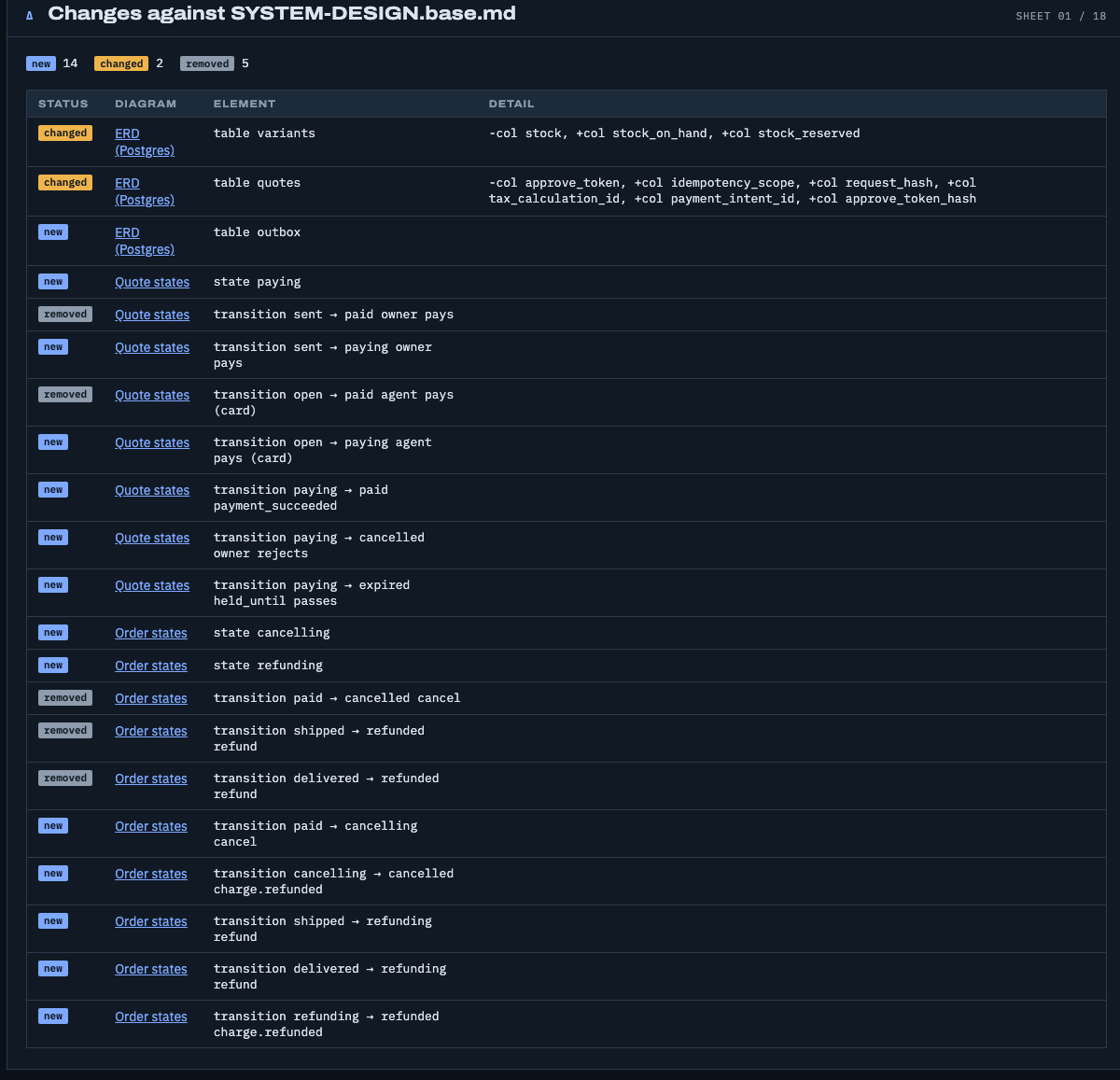Open Quote states link for open → paying
This screenshot has width=1120, height=1080.
152,442
